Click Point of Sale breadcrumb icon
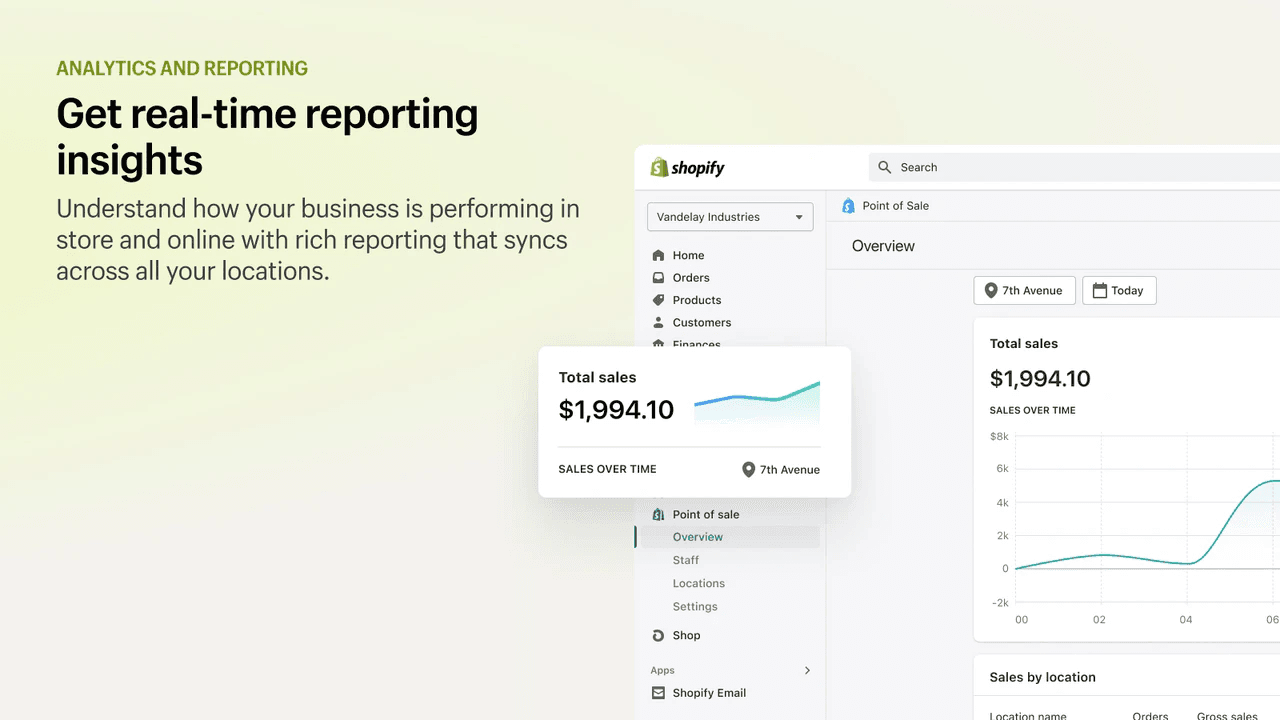This screenshot has width=1280, height=720. click(x=849, y=206)
